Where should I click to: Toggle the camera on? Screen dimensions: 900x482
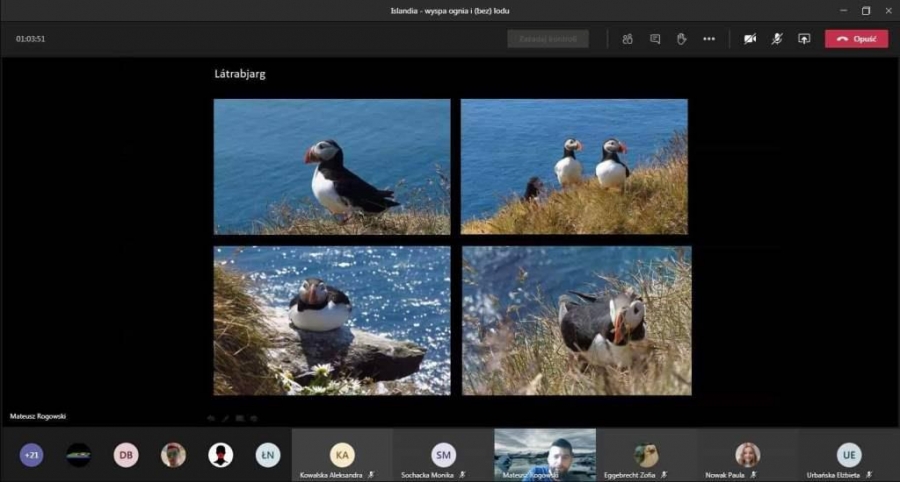pyautogui.click(x=749, y=39)
